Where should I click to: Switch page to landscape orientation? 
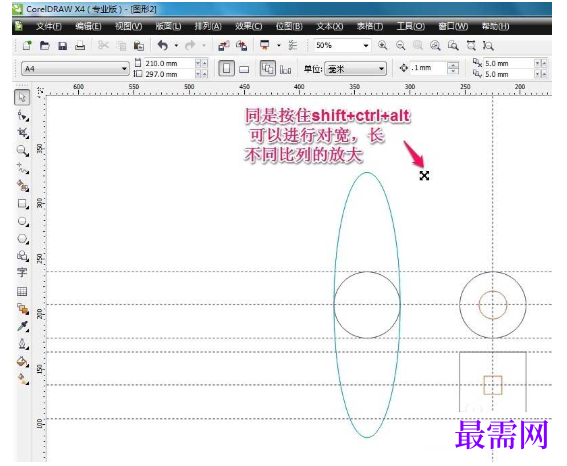(244, 69)
